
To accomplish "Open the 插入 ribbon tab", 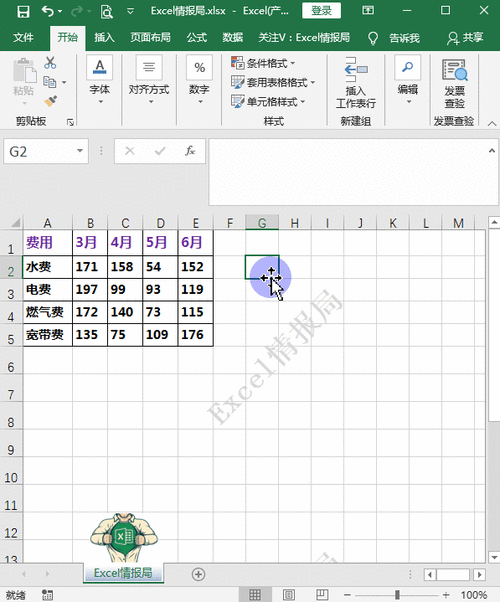I will pyautogui.click(x=104, y=38).
